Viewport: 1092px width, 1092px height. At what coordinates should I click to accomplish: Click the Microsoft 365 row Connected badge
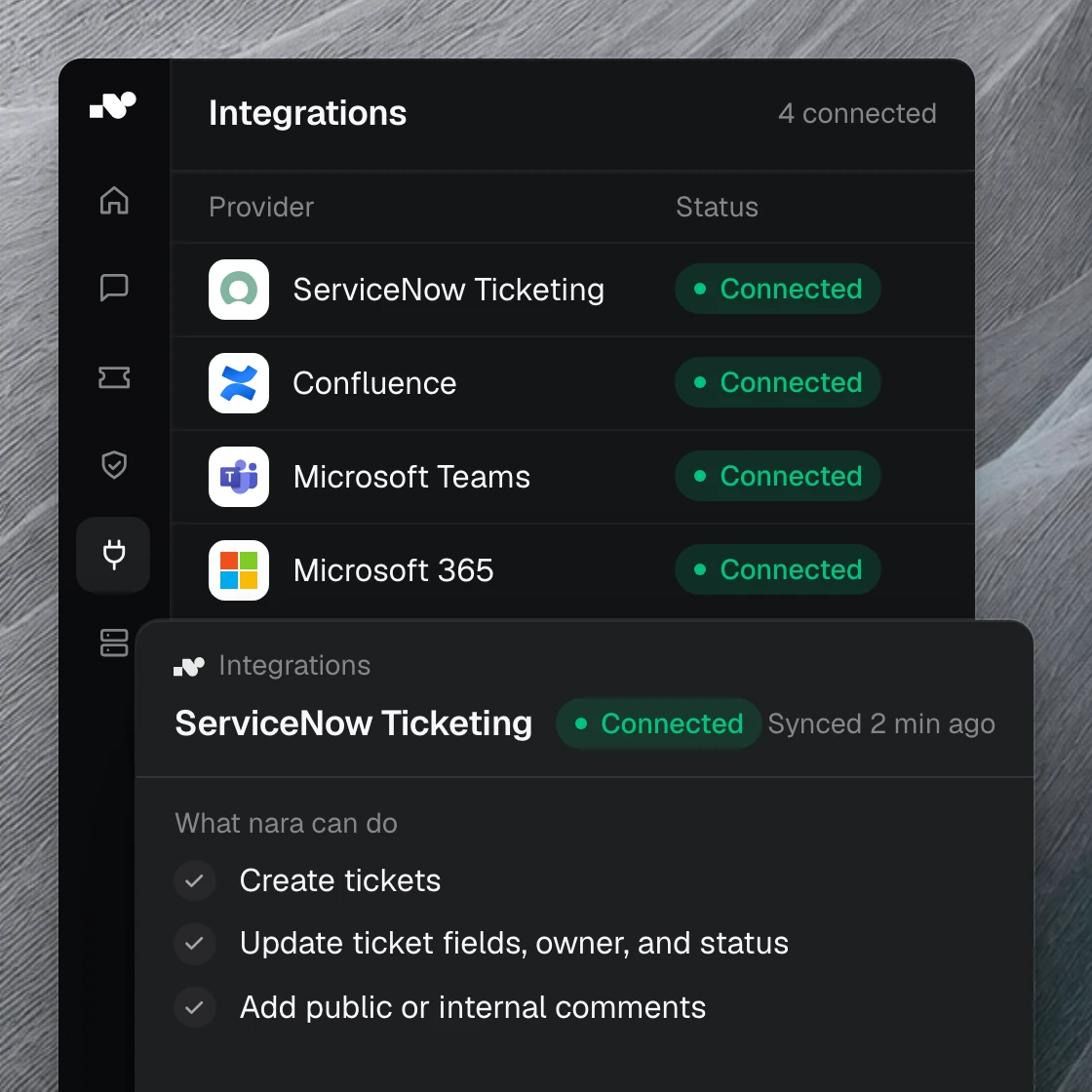(778, 569)
